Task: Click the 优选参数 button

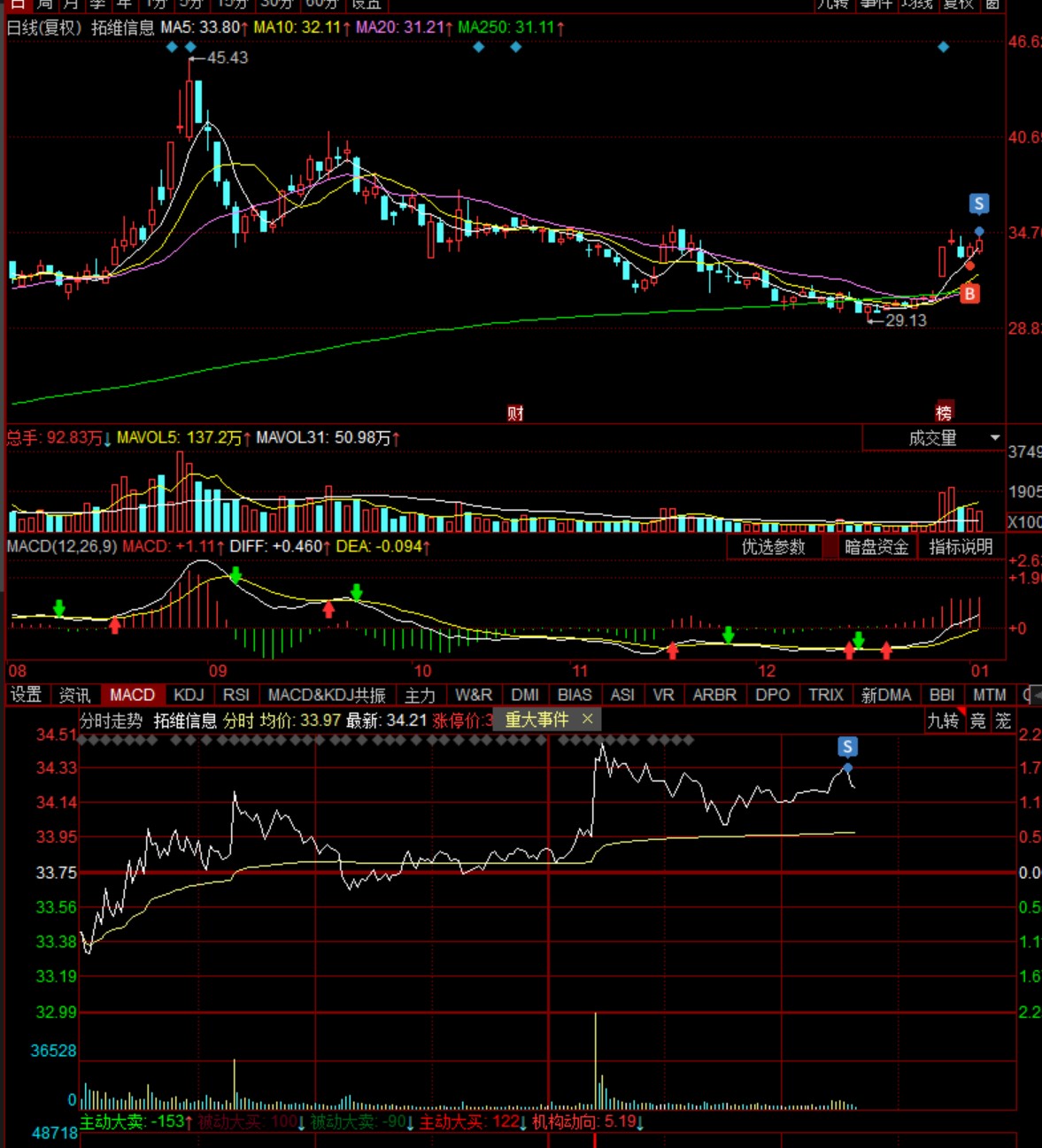Action: (774, 547)
